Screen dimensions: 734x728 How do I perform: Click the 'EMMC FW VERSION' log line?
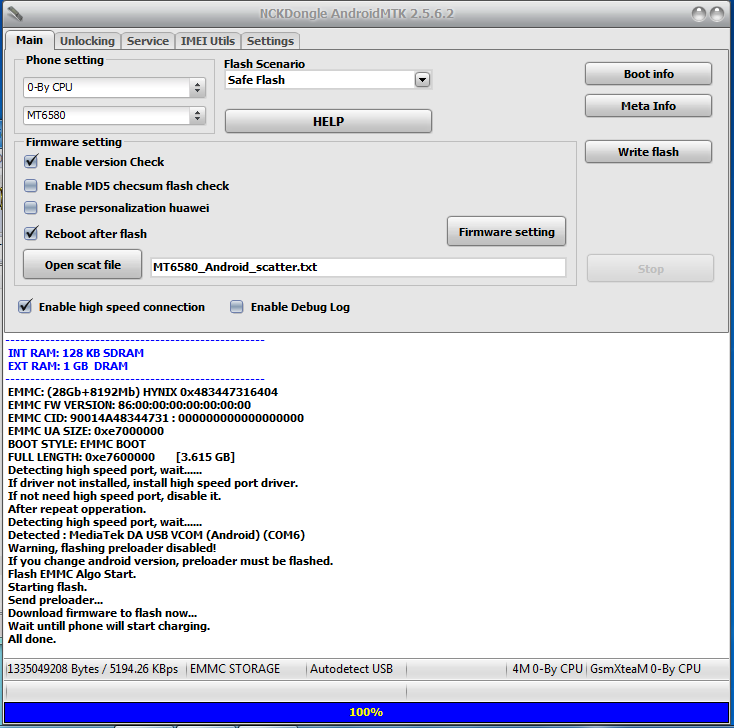(x=129, y=405)
